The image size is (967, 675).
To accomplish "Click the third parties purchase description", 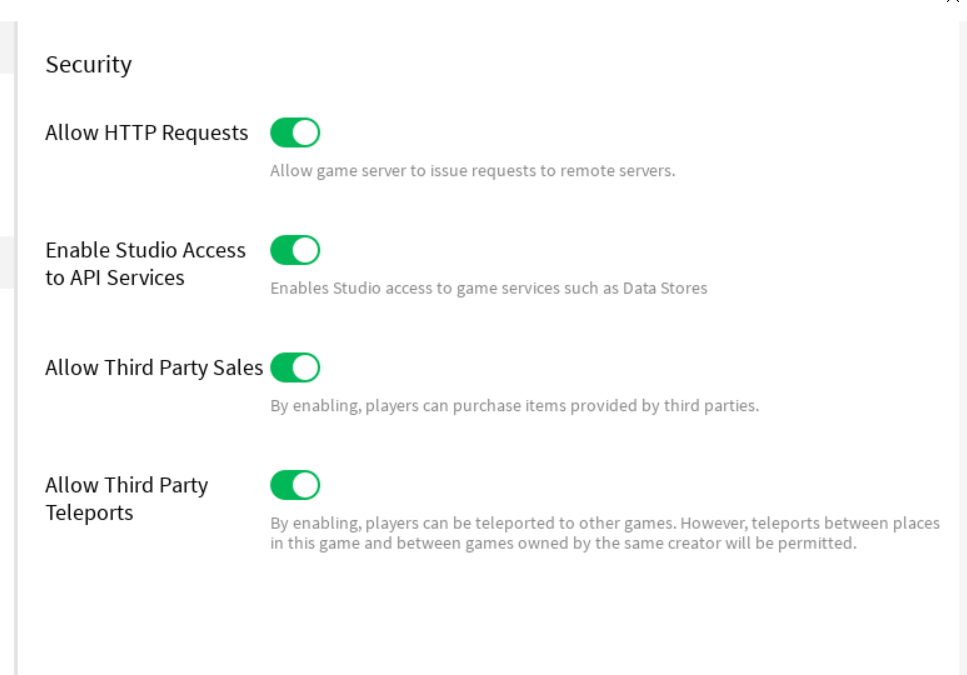I will tap(514, 407).
